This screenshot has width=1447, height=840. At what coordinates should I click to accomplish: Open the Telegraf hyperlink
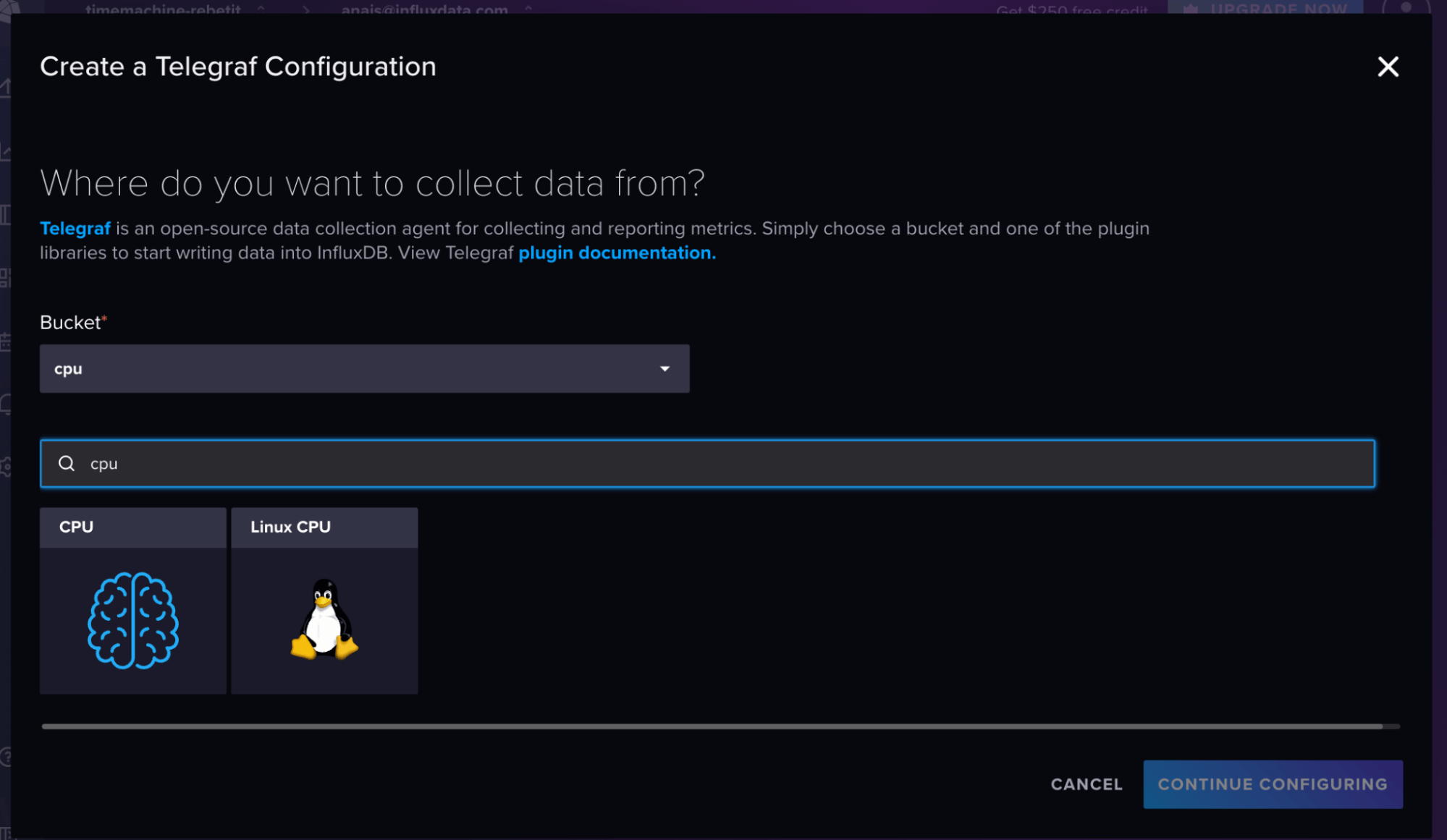click(75, 229)
